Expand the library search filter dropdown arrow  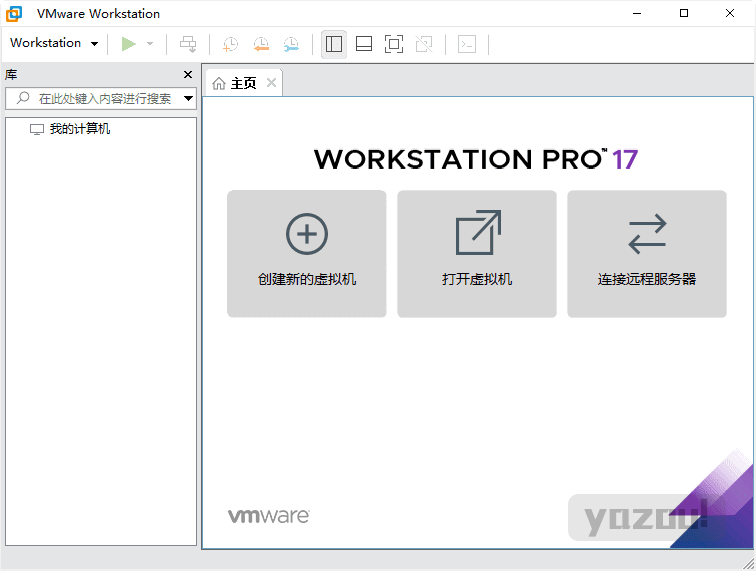[x=189, y=98]
